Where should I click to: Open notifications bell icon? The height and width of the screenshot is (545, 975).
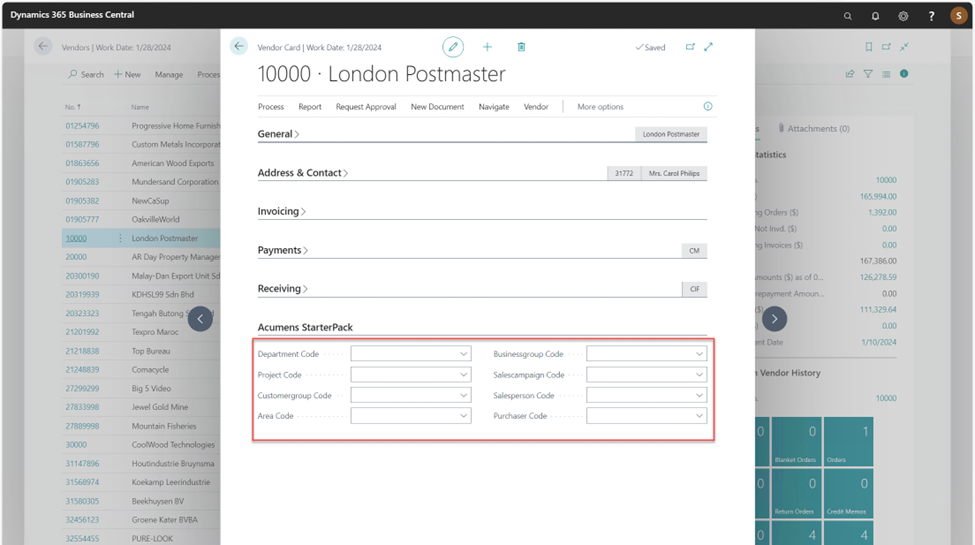click(x=875, y=16)
